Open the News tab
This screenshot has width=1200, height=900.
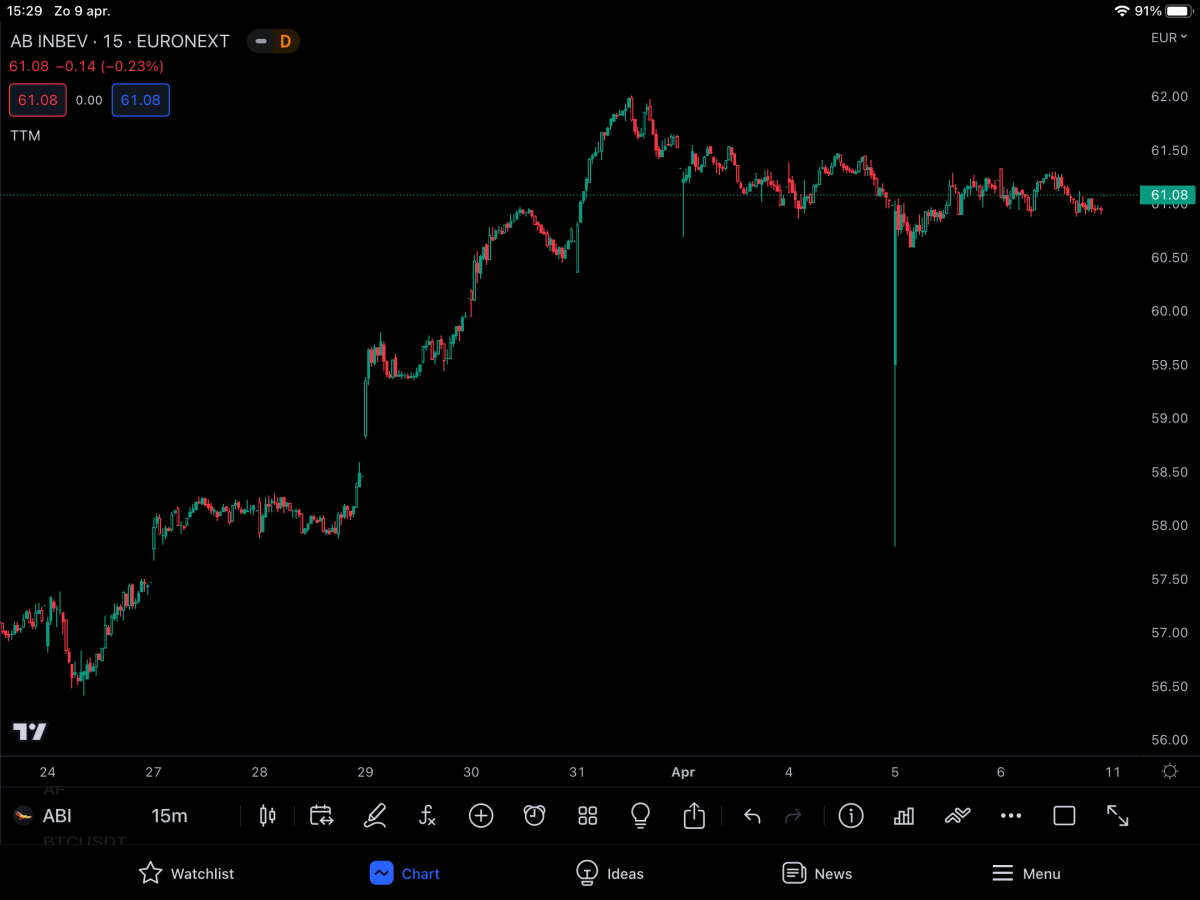click(x=817, y=873)
